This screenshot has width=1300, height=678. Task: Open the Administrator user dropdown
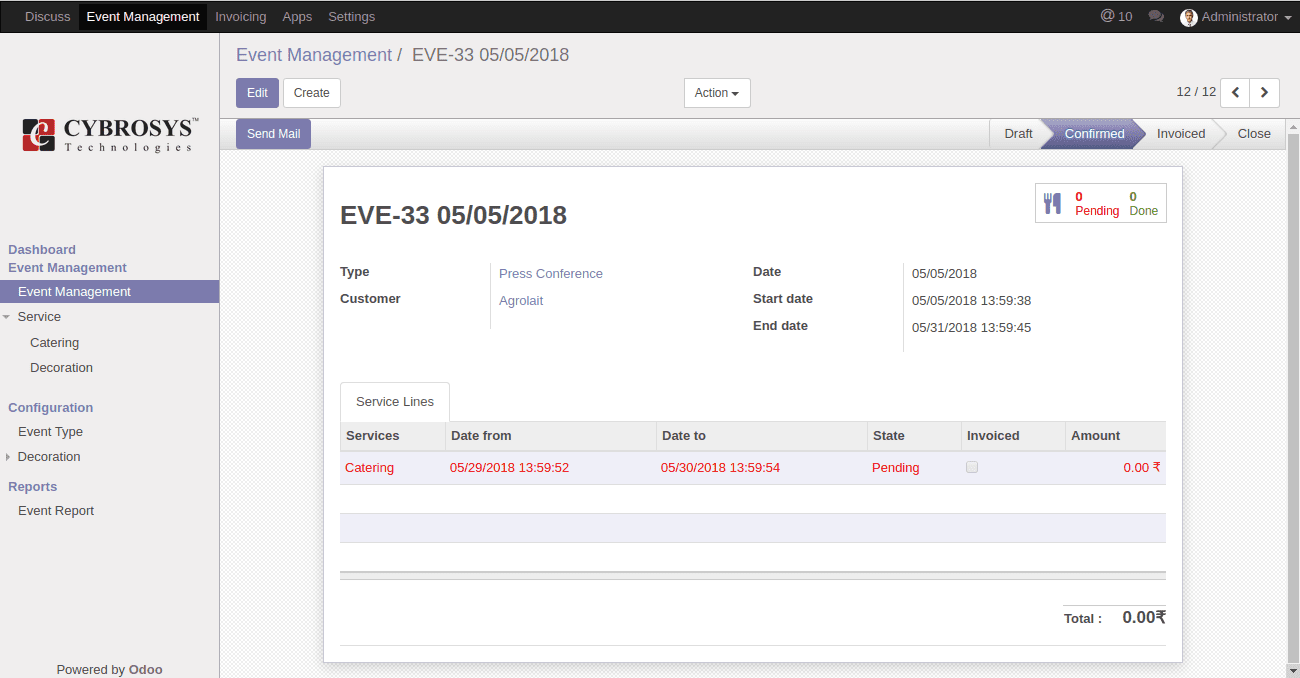click(x=1236, y=17)
